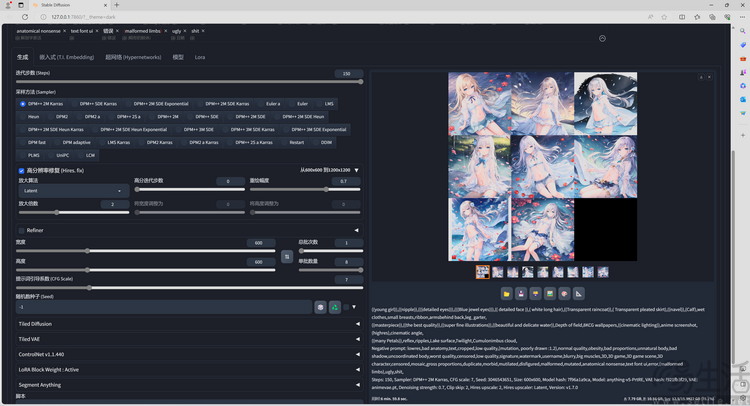Send to extras triangle ruler icon

pyautogui.click(x=578, y=294)
